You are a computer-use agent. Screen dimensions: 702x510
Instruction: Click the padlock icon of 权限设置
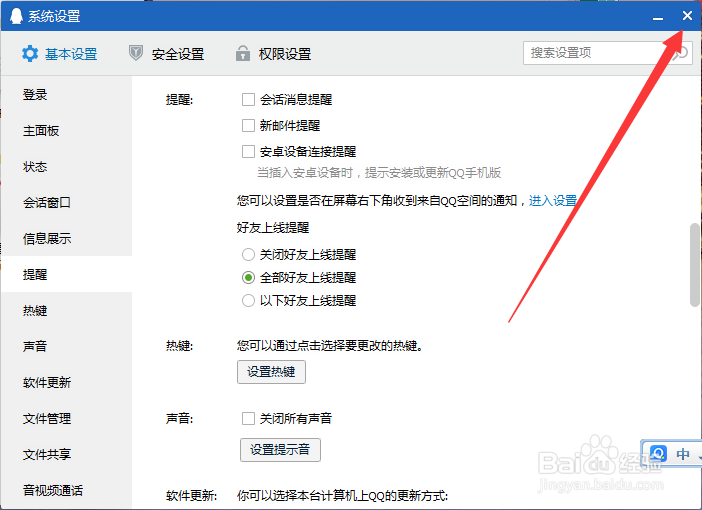(x=243, y=53)
